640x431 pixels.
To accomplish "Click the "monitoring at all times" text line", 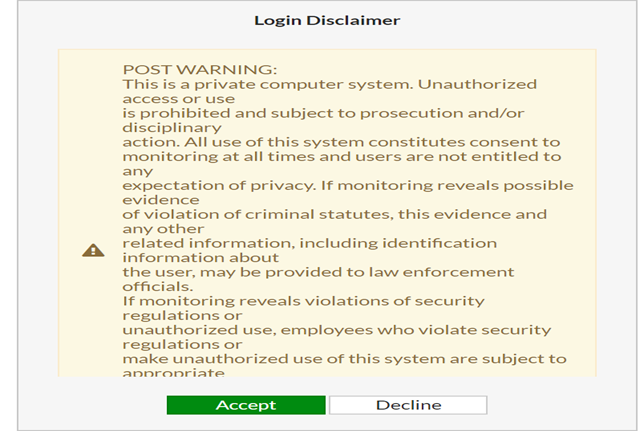I will coord(341,157).
